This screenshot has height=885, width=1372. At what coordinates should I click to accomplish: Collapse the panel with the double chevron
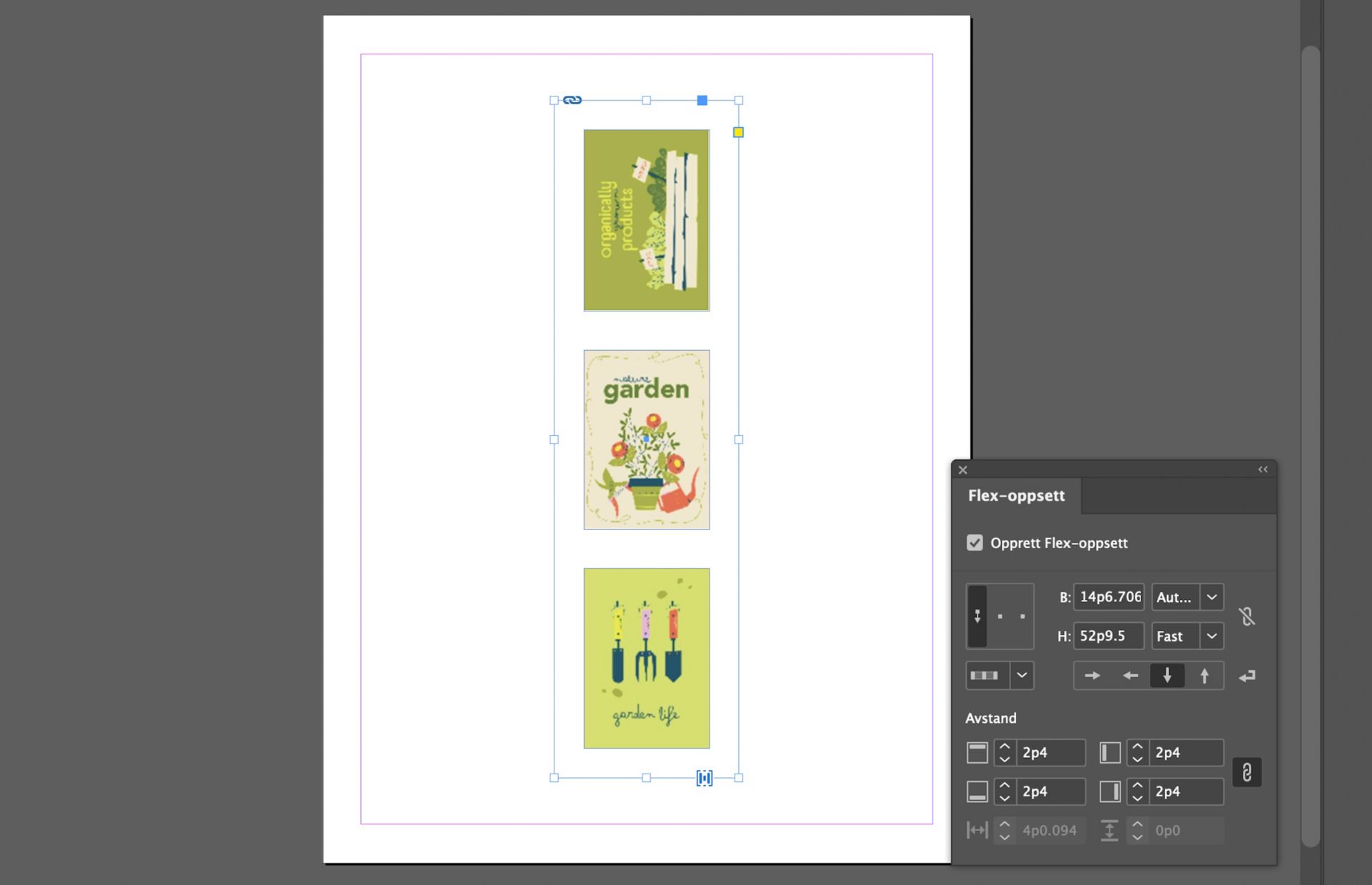tap(1263, 469)
